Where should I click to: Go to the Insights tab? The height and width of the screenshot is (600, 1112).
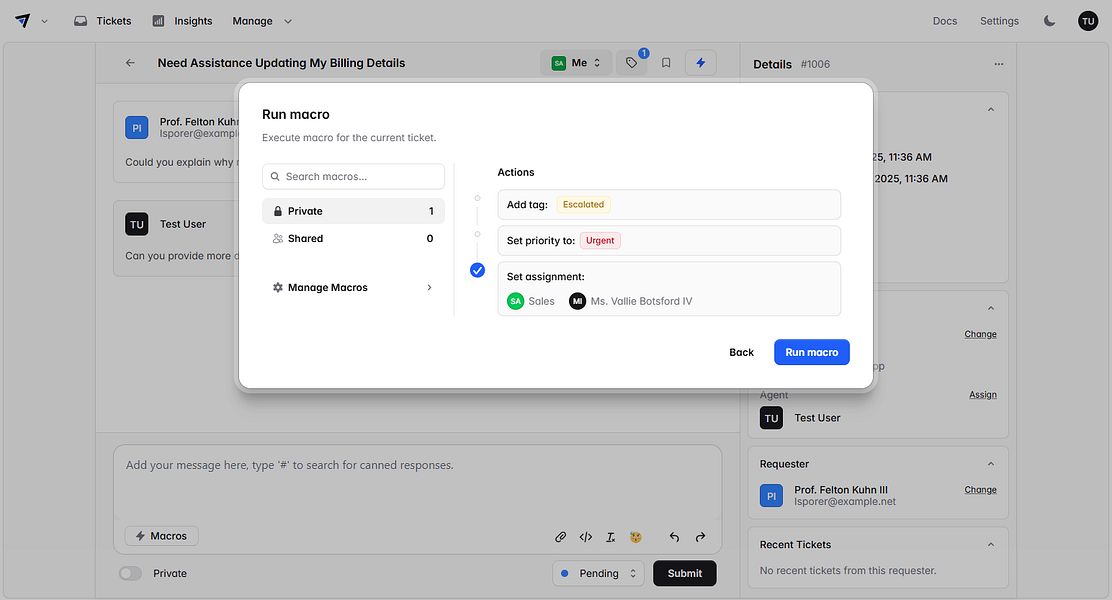[x=182, y=21]
